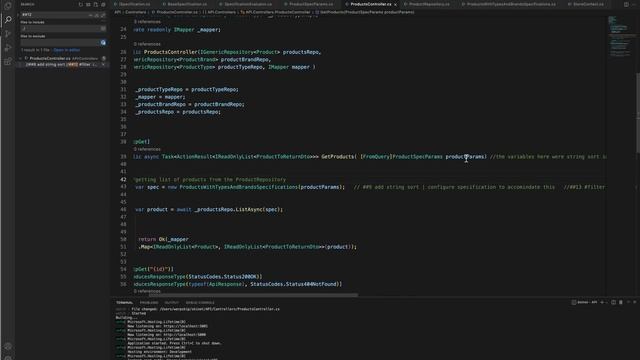Clear search results in search panel header
640x360 pixels.
tap(88, 4)
